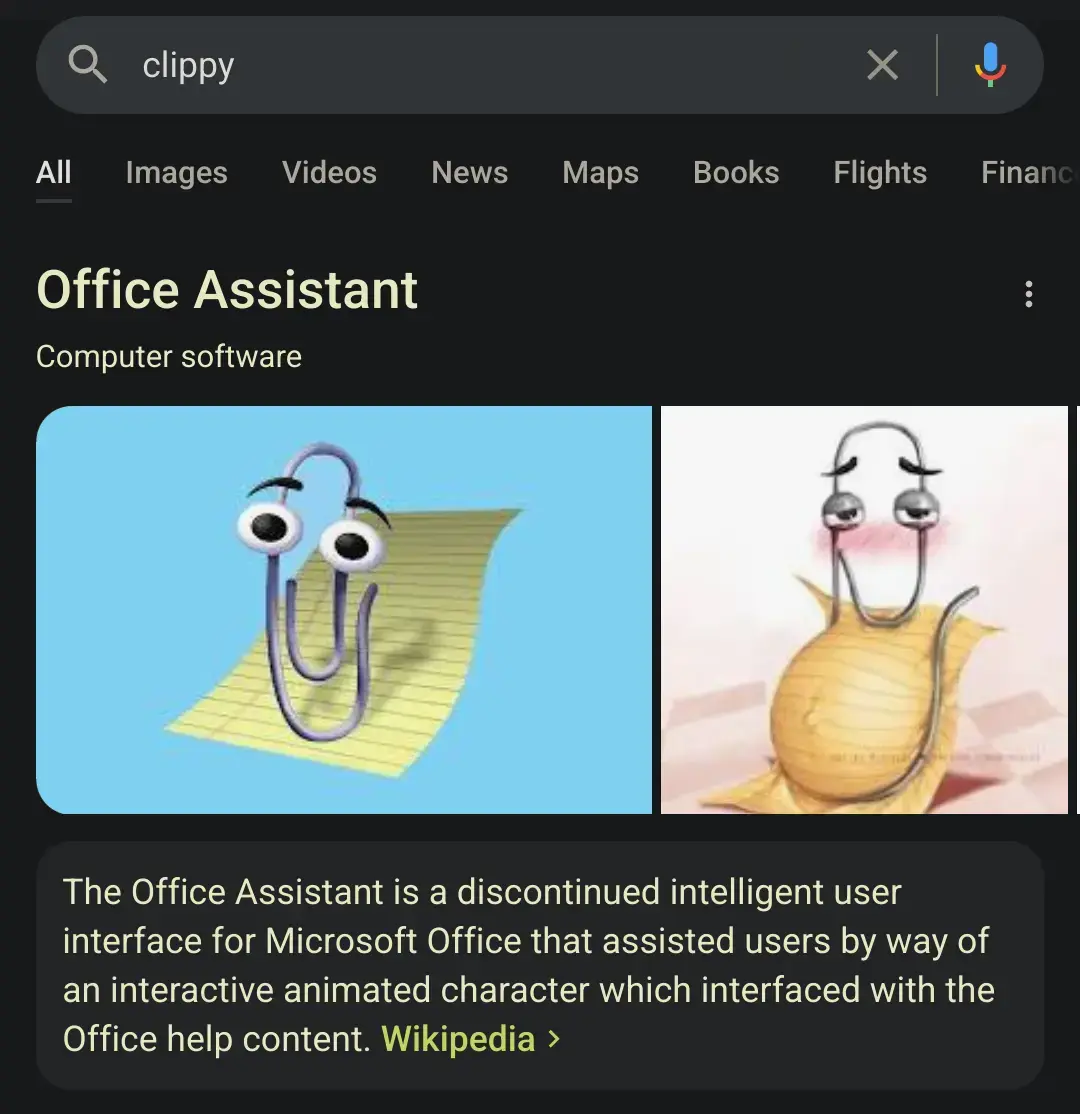Select the All results tab
Image resolution: width=1080 pixels, height=1114 pixels.
click(54, 173)
